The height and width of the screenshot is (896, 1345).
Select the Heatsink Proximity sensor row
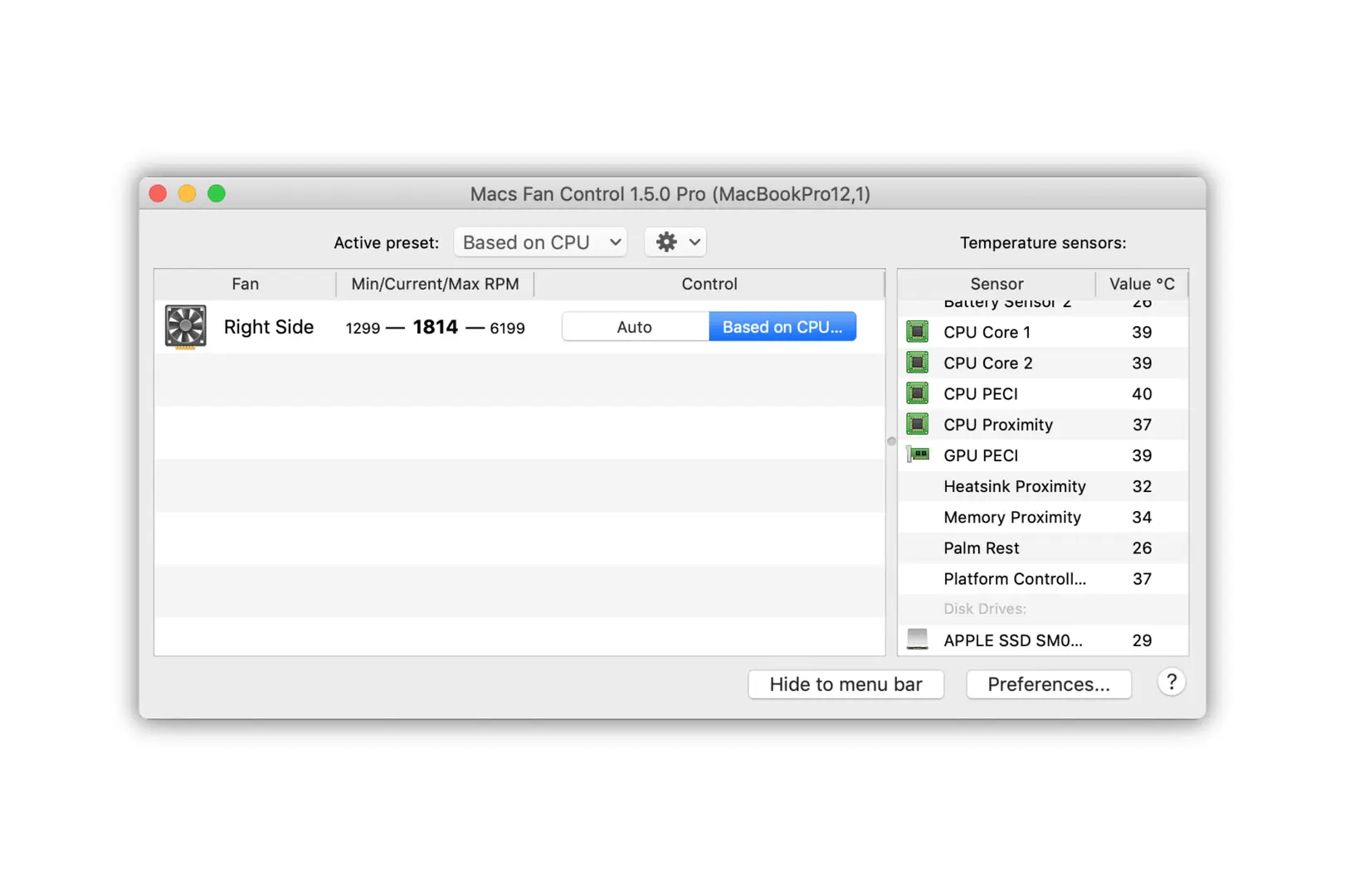[1043, 486]
